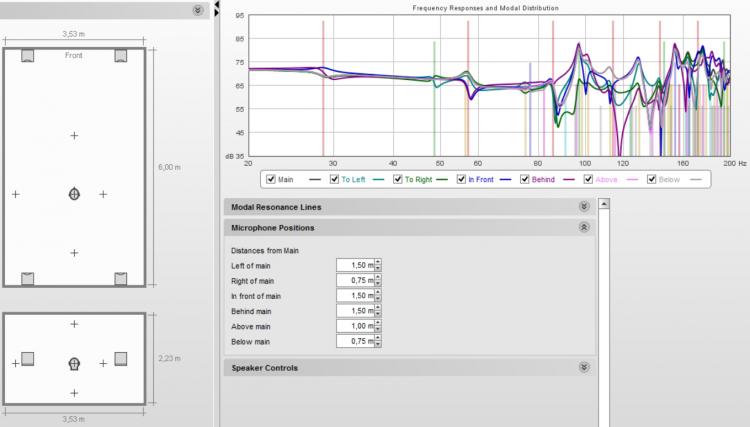Click the listener head in elevation view
Viewport: 750px width, 427px height.
click(x=74, y=363)
